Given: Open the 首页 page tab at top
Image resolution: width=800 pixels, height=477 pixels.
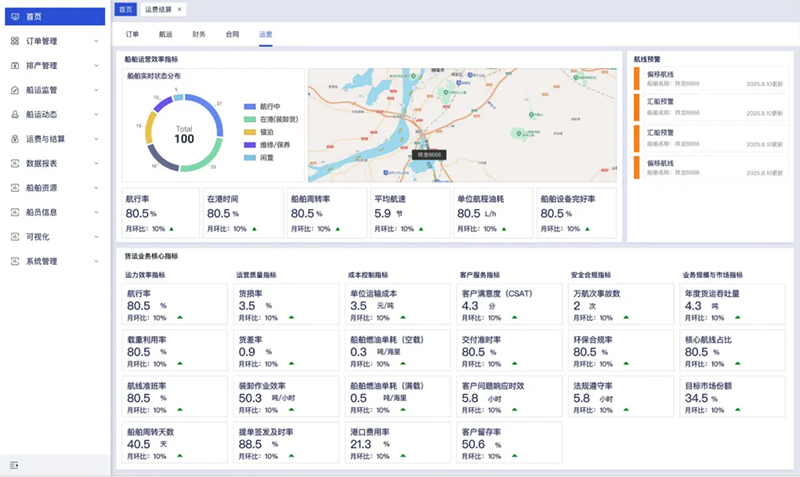Looking at the screenshot, I should [x=124, y=9].
